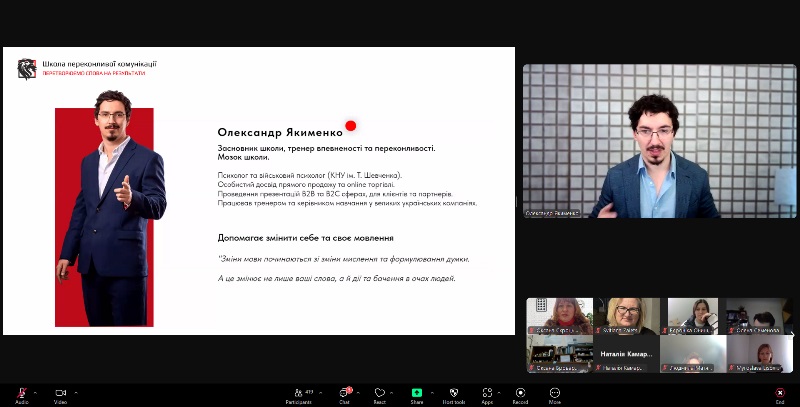The width and height of the screenshot is (800, 407).
Task: Expand video options arrow beside Video
Action: pyautogui.click(x=76, y=393)
